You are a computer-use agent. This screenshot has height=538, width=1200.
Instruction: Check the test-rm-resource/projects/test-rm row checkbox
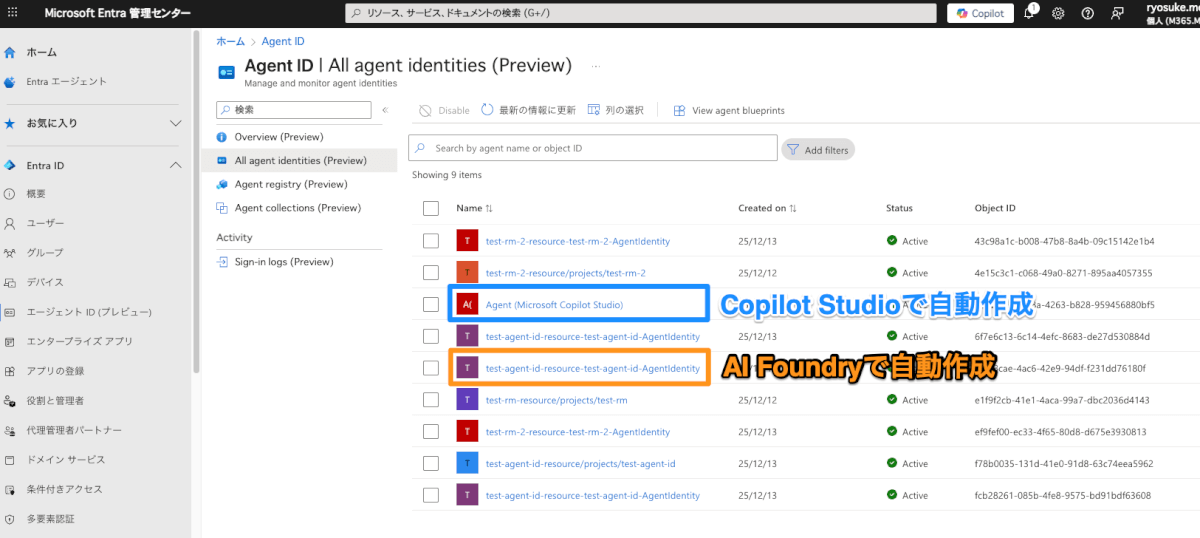(431, 400)
